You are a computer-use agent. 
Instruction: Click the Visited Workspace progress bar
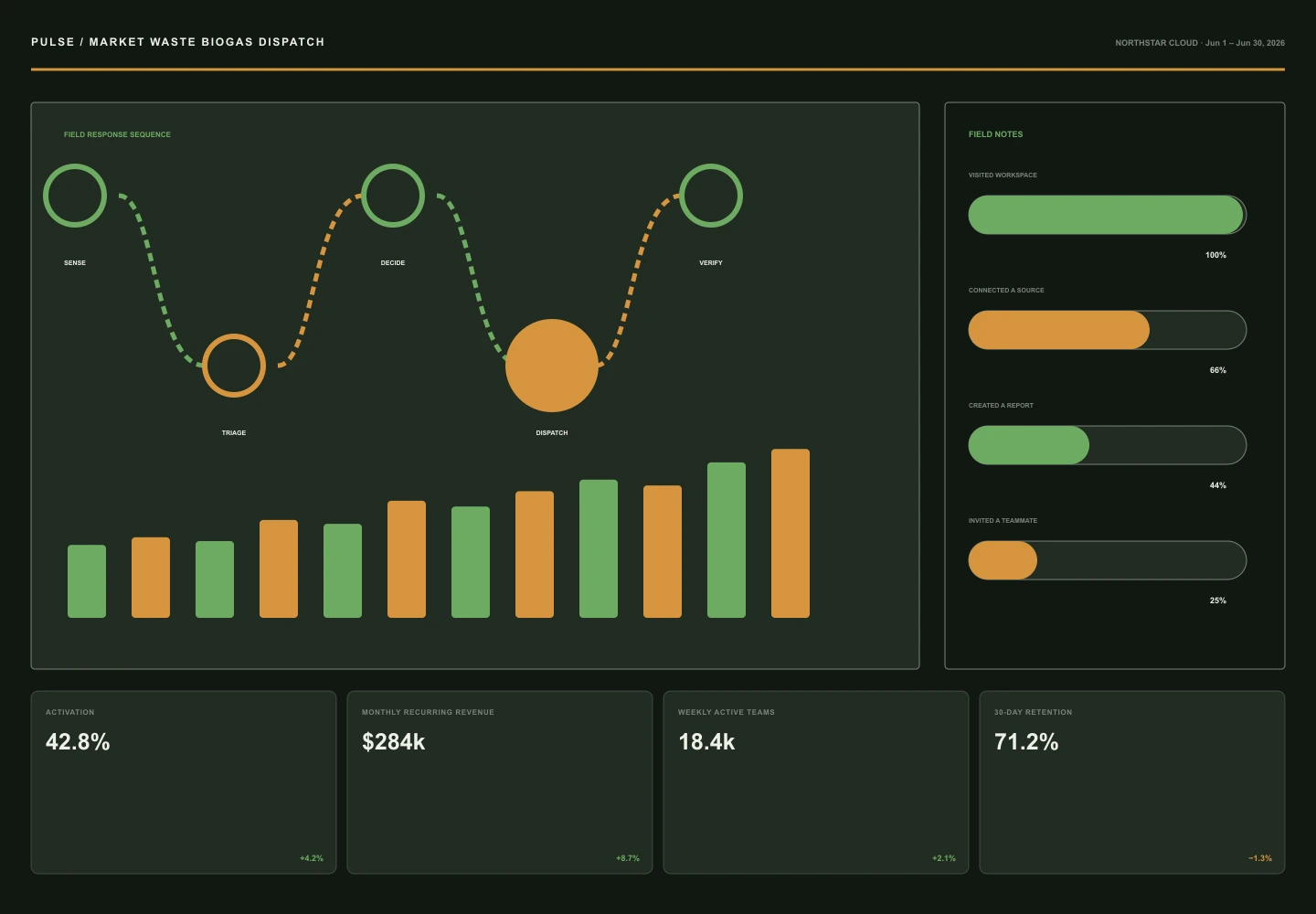coord(1108,215)
